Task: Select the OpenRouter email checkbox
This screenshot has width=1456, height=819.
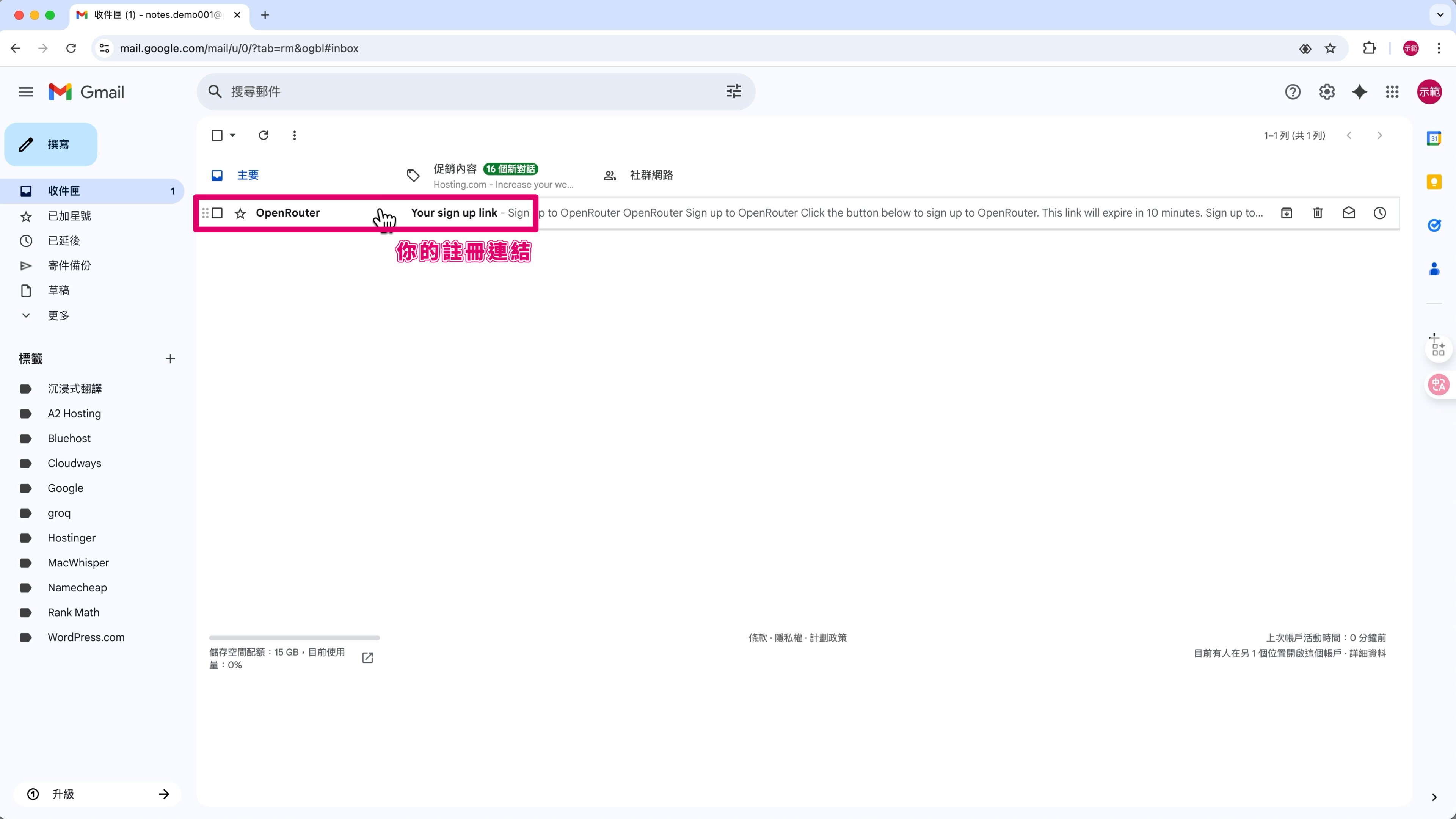Action: [217, 213]
